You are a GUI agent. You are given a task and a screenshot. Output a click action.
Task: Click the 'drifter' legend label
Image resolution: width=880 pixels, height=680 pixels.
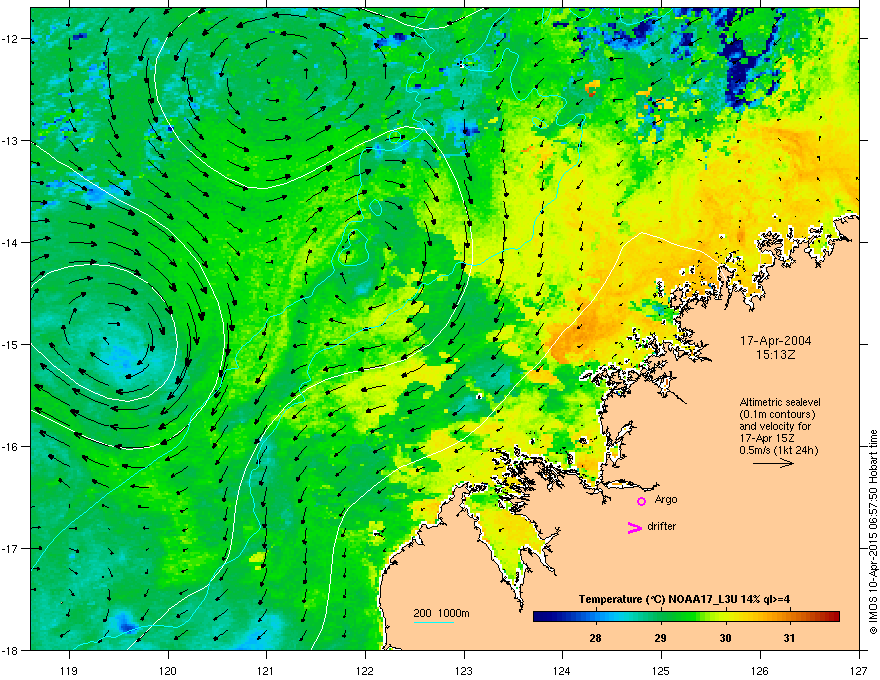click(662, 526)
